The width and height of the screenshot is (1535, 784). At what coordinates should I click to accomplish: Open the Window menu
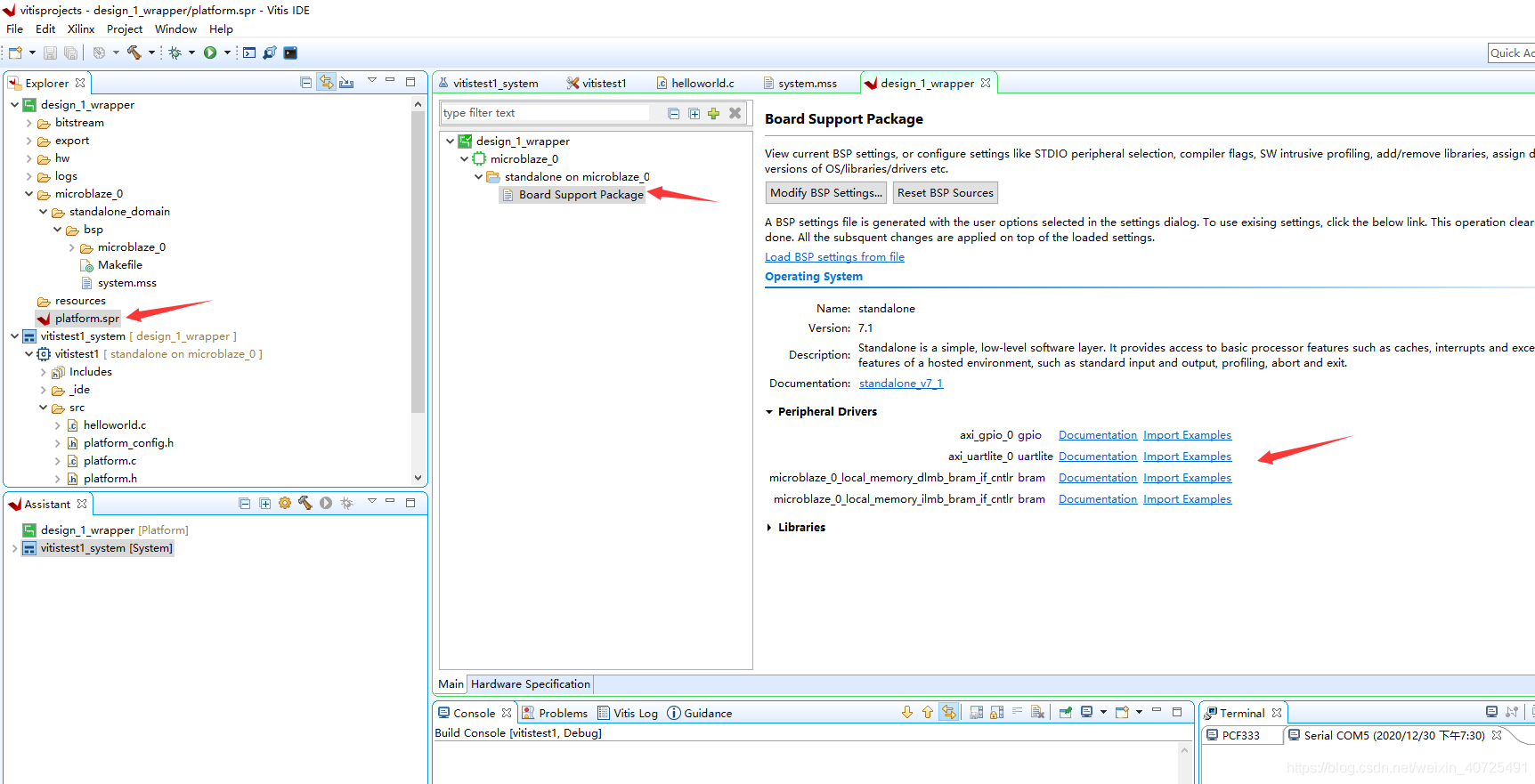[x=175, y=29]
